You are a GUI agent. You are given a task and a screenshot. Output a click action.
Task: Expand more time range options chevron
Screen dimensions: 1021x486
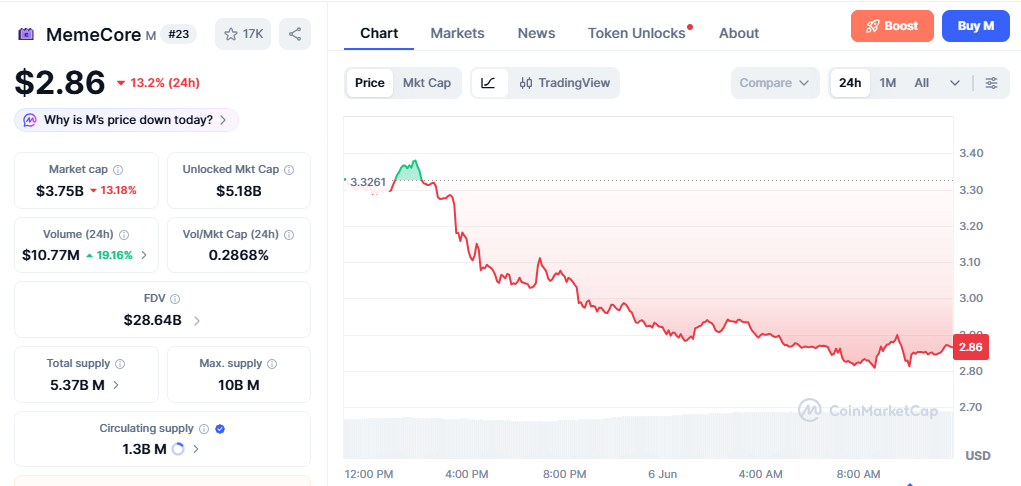pos(955,83)
